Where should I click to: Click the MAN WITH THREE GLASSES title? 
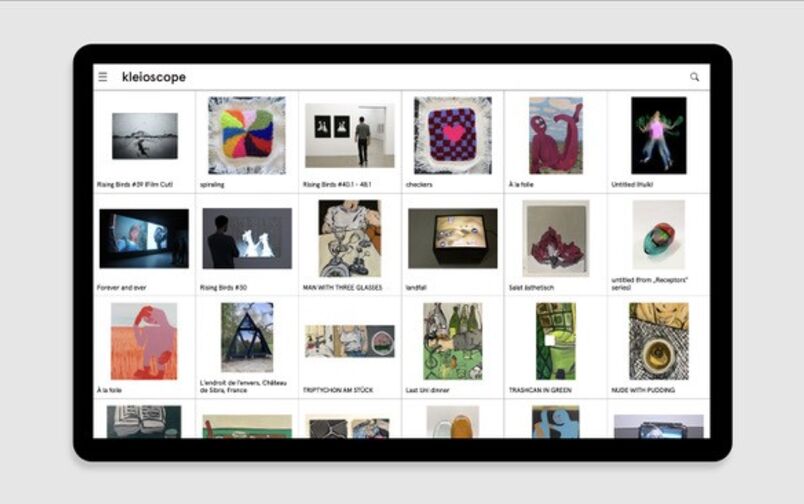pos(343,288)
